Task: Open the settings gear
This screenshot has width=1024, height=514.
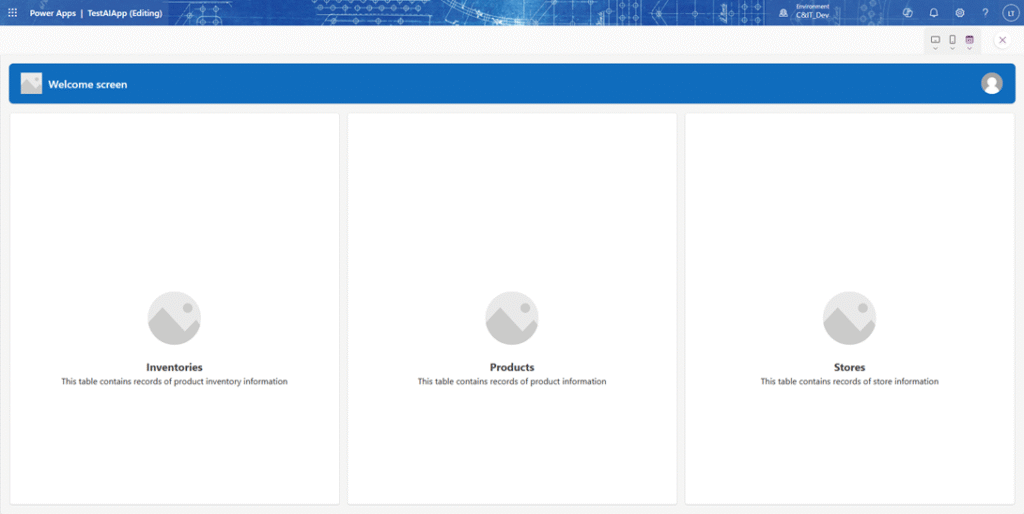Action: (x=960, y=13)
